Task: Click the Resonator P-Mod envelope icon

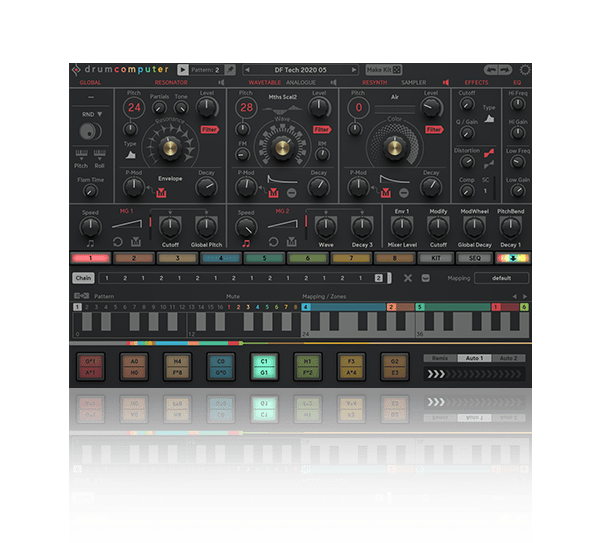Action: coord(161,192)
